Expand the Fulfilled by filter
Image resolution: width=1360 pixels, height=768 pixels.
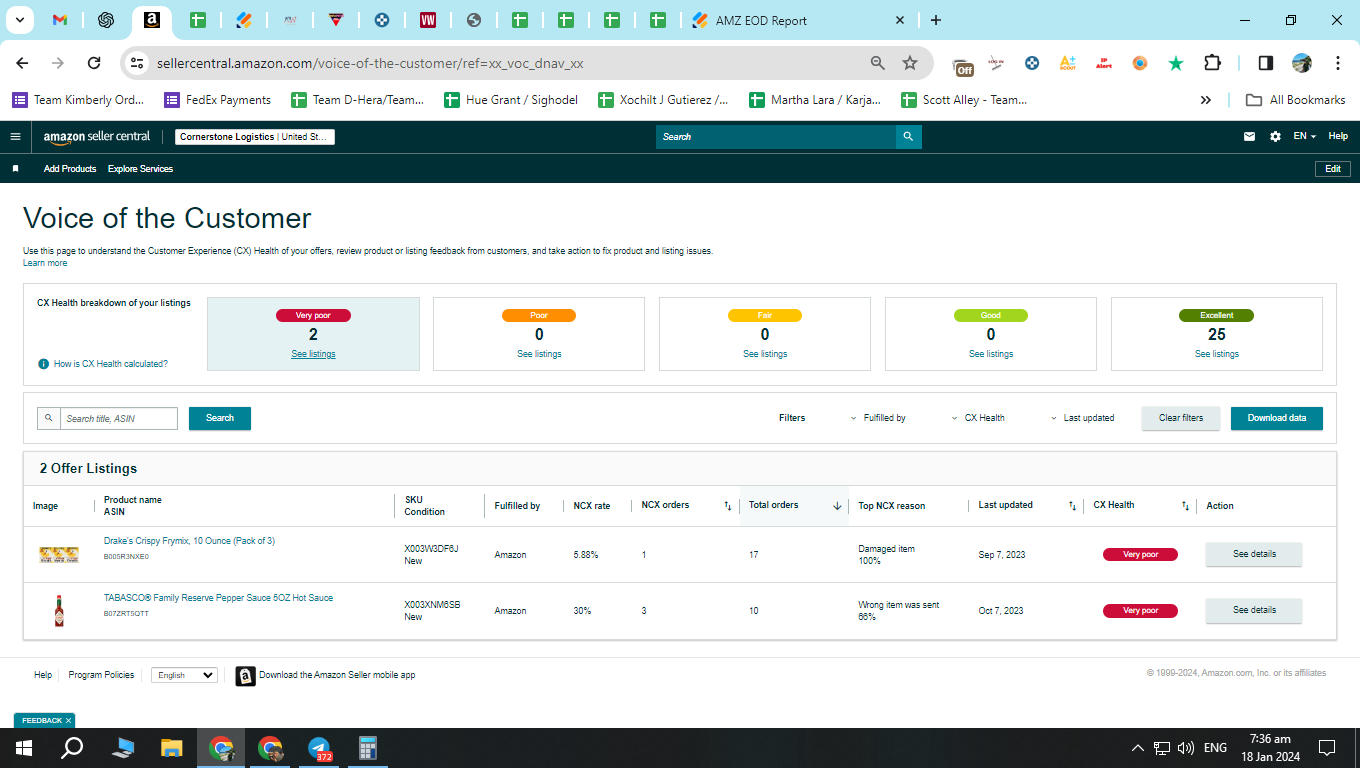point(878,418)
